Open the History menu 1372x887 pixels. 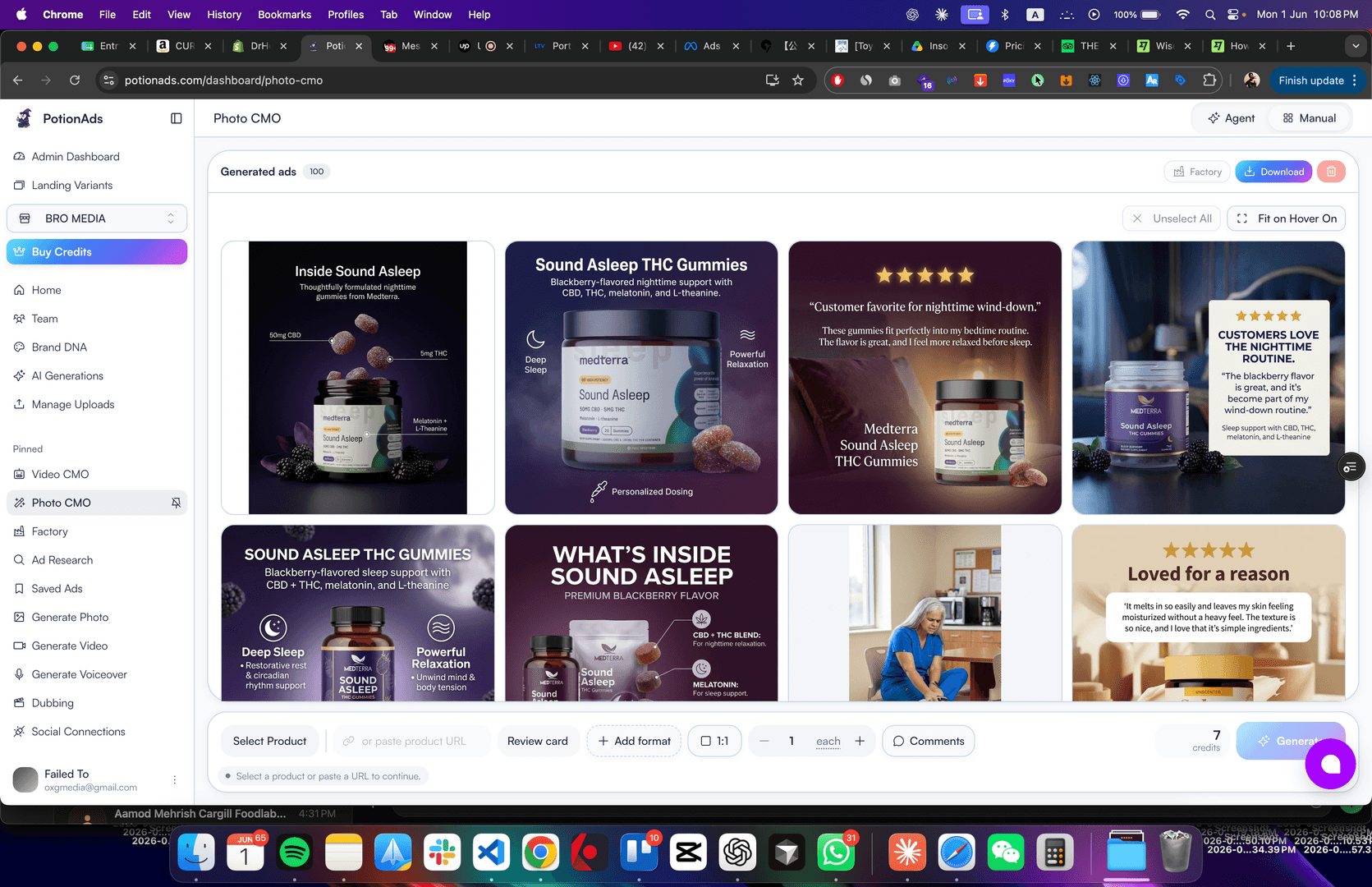click(224, 14)
